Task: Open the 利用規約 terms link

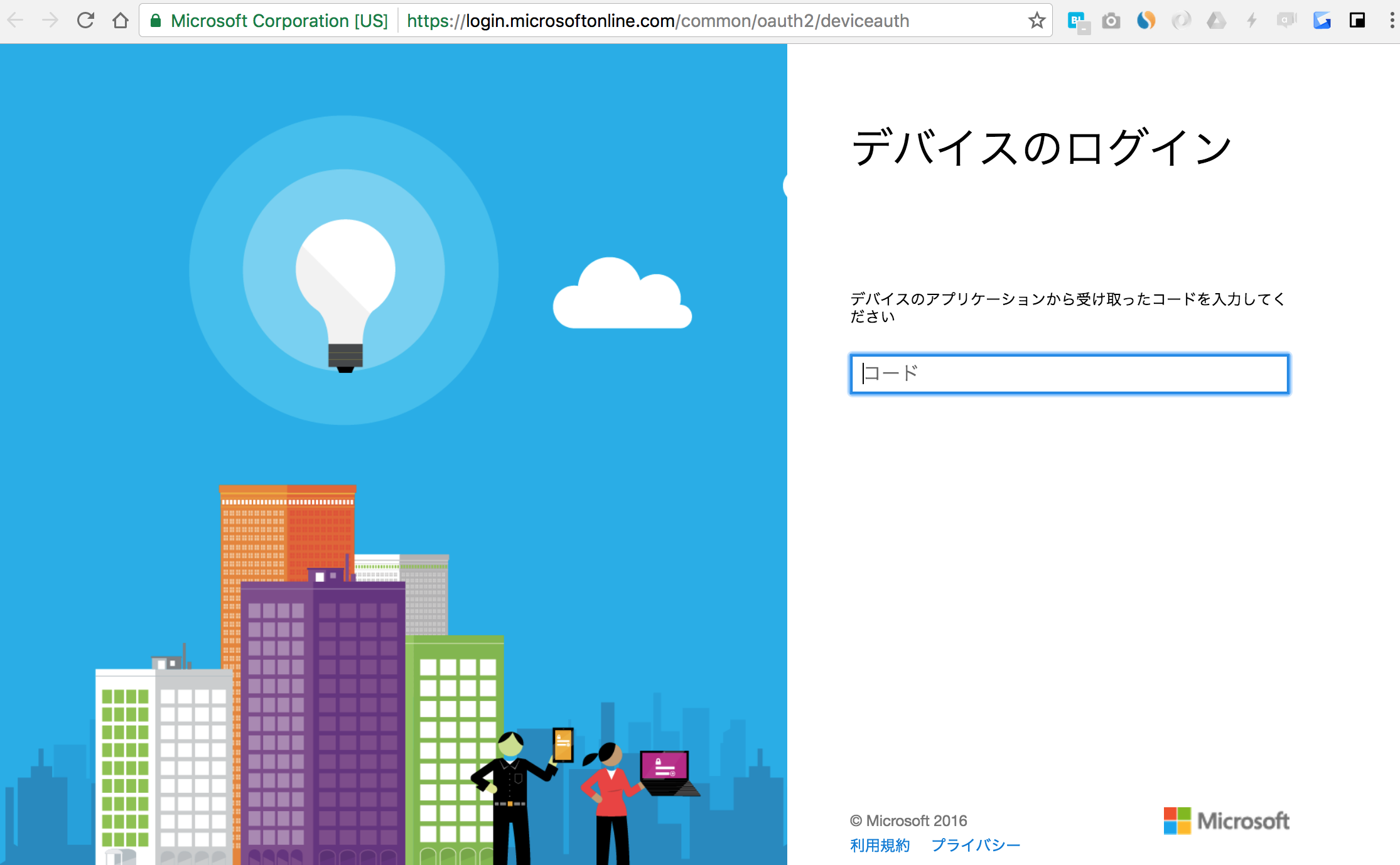Action: click(x=879, y=846)
